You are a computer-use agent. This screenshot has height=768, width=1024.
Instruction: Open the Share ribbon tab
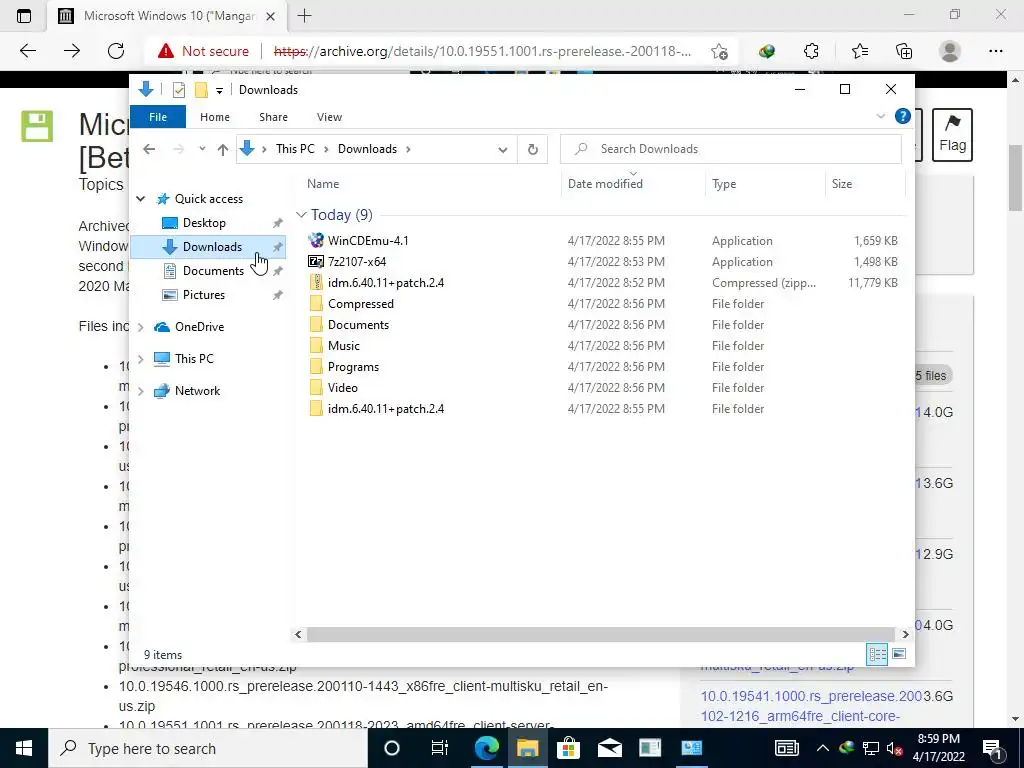click(x=273, y=117)
